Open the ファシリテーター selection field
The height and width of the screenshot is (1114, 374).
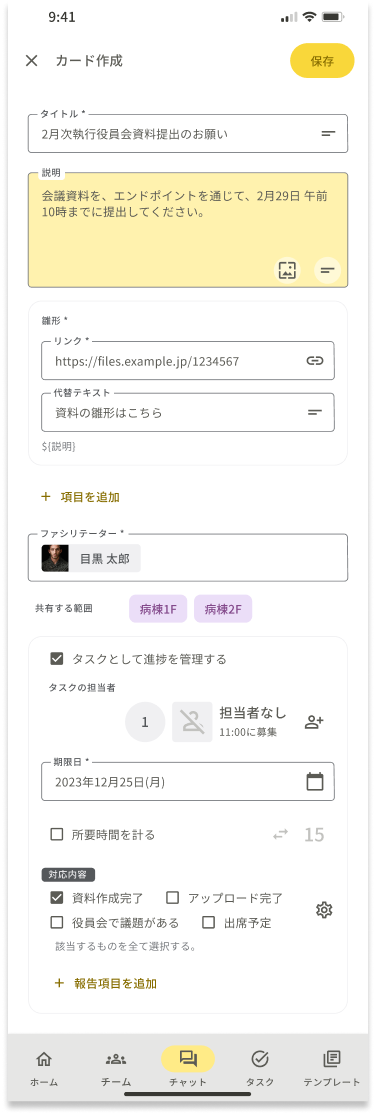(x=188, y=558)
